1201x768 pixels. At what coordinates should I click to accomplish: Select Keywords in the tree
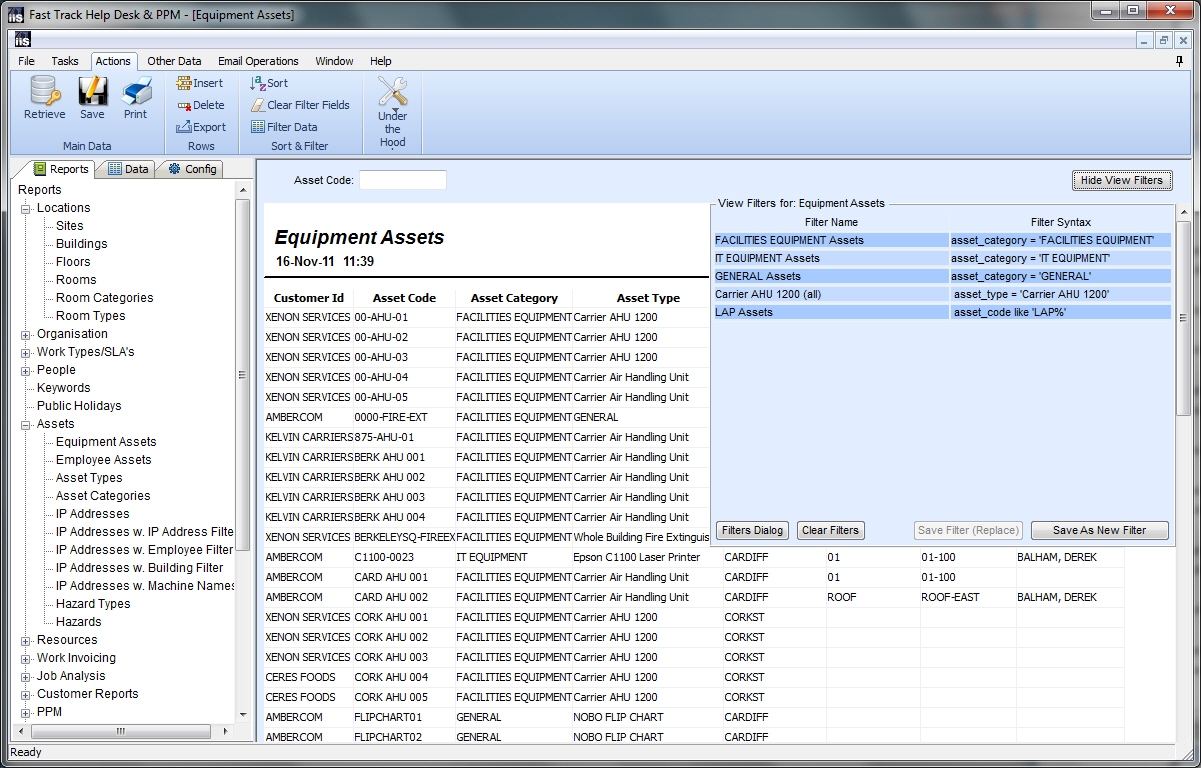pyautogui.click(x=64, y=388)
